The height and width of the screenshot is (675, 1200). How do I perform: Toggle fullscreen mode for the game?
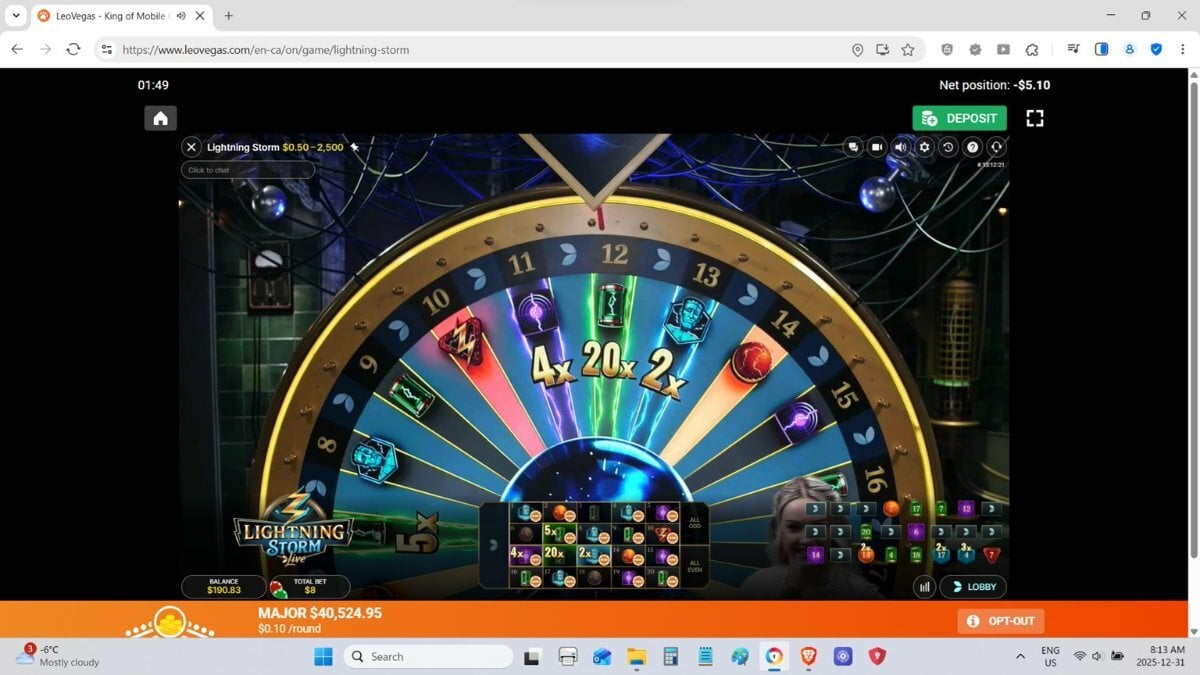click(x=1035, y=118)
